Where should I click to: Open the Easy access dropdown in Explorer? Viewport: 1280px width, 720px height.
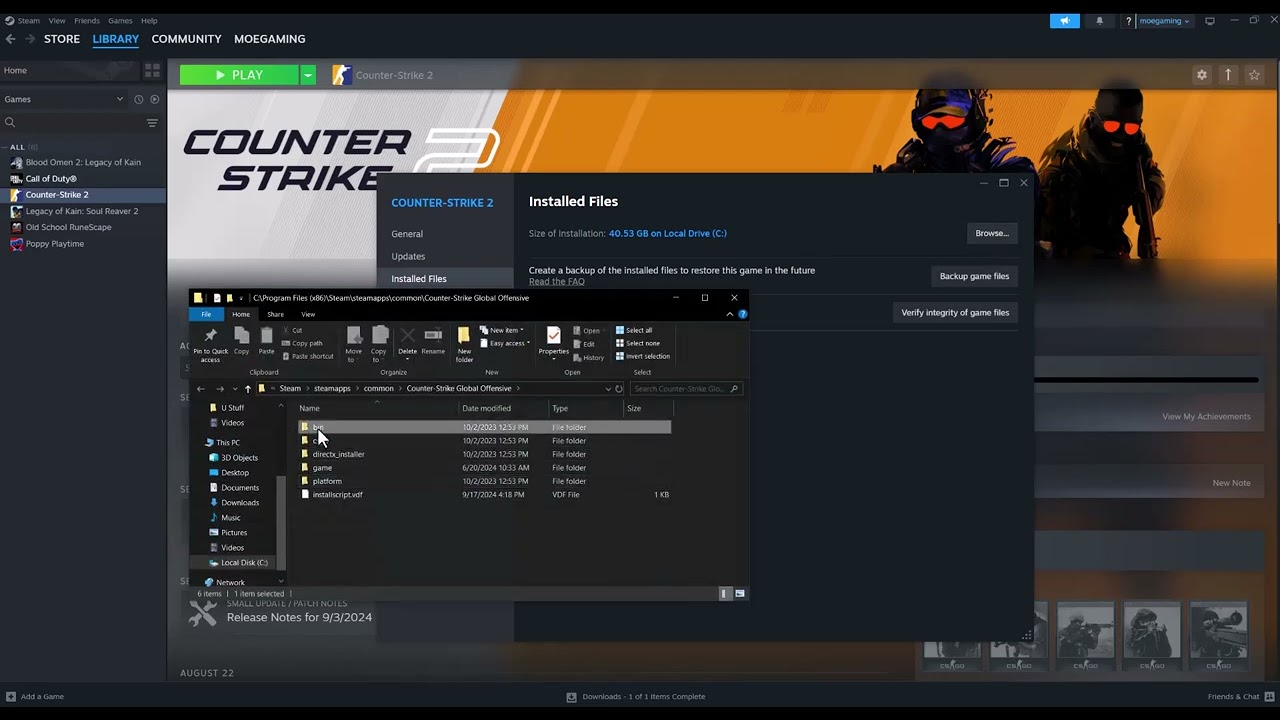point(505,343)
